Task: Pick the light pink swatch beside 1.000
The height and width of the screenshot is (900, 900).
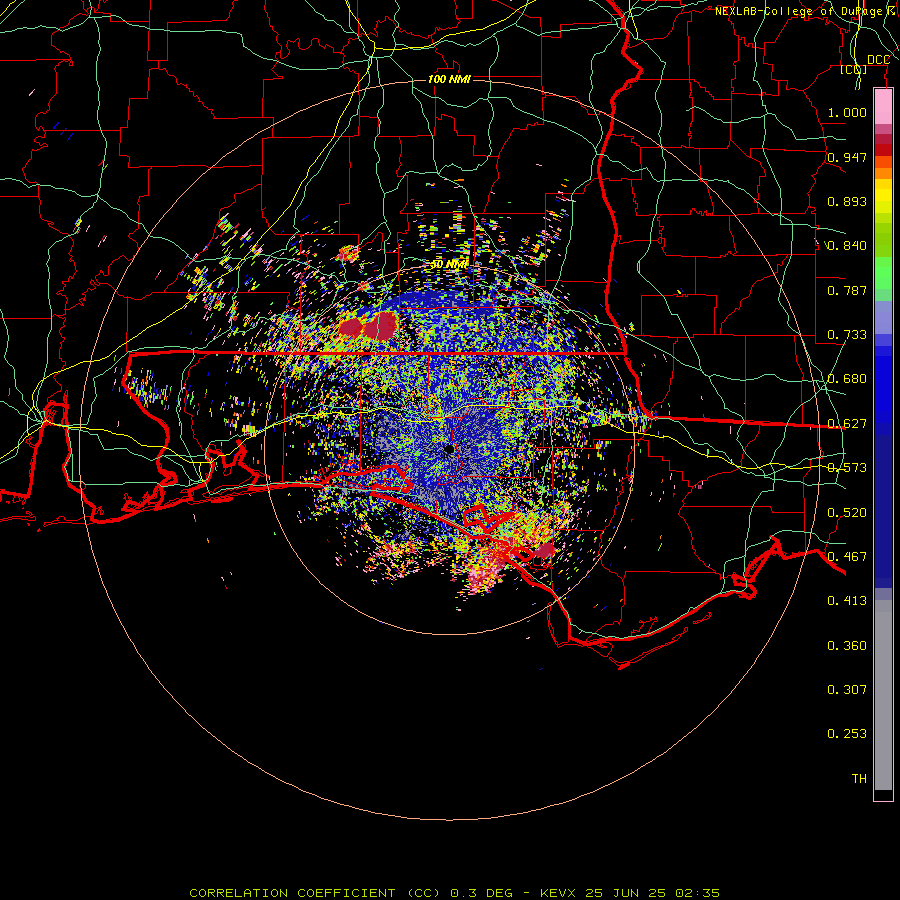Action: tap(883, 107)
